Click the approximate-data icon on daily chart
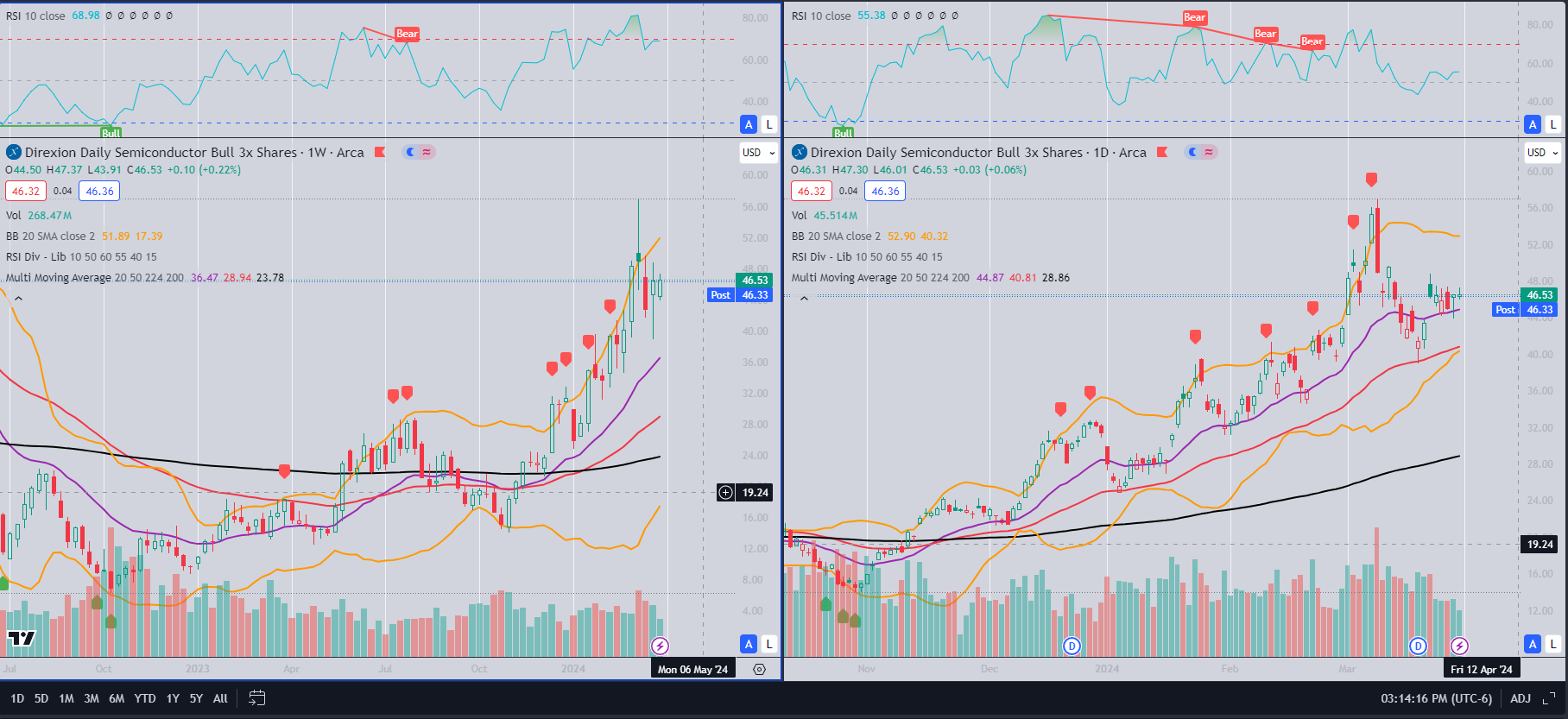Screen dimensions: 1568x719 [x=1209, y=152]
